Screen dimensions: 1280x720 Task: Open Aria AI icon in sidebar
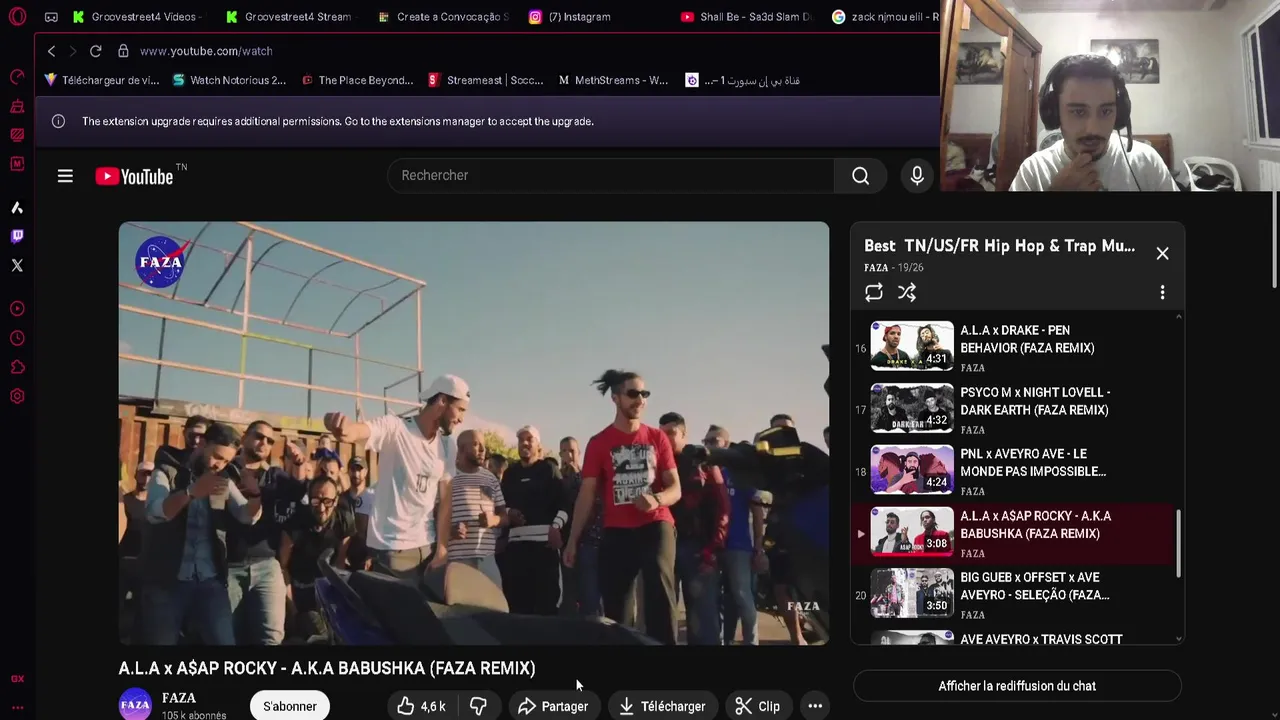tap(17, 207)
